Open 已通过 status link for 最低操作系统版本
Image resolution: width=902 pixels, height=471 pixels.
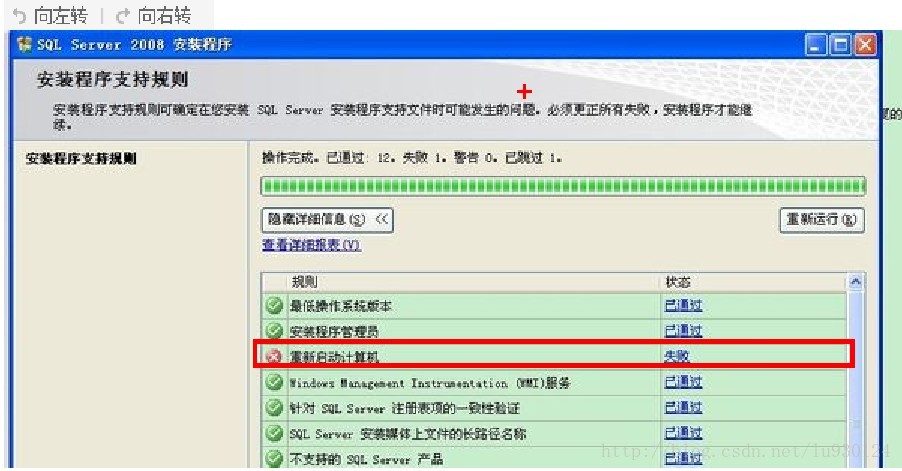683,305
